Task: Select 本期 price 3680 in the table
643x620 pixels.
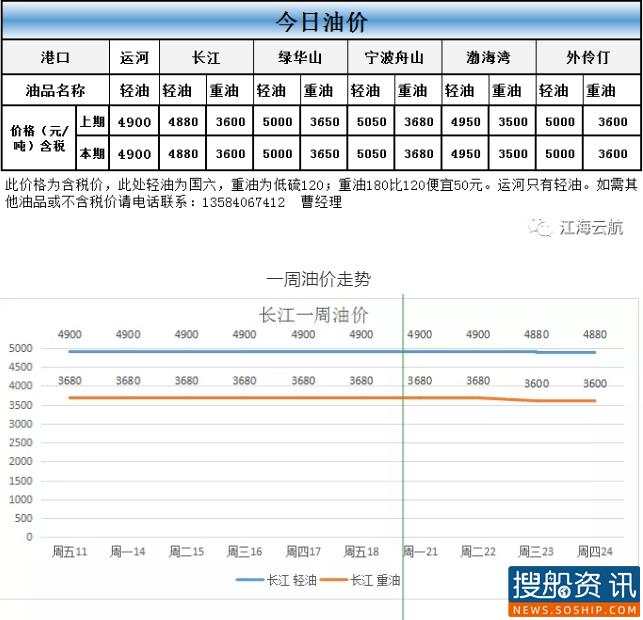Action: click(418, 154)
